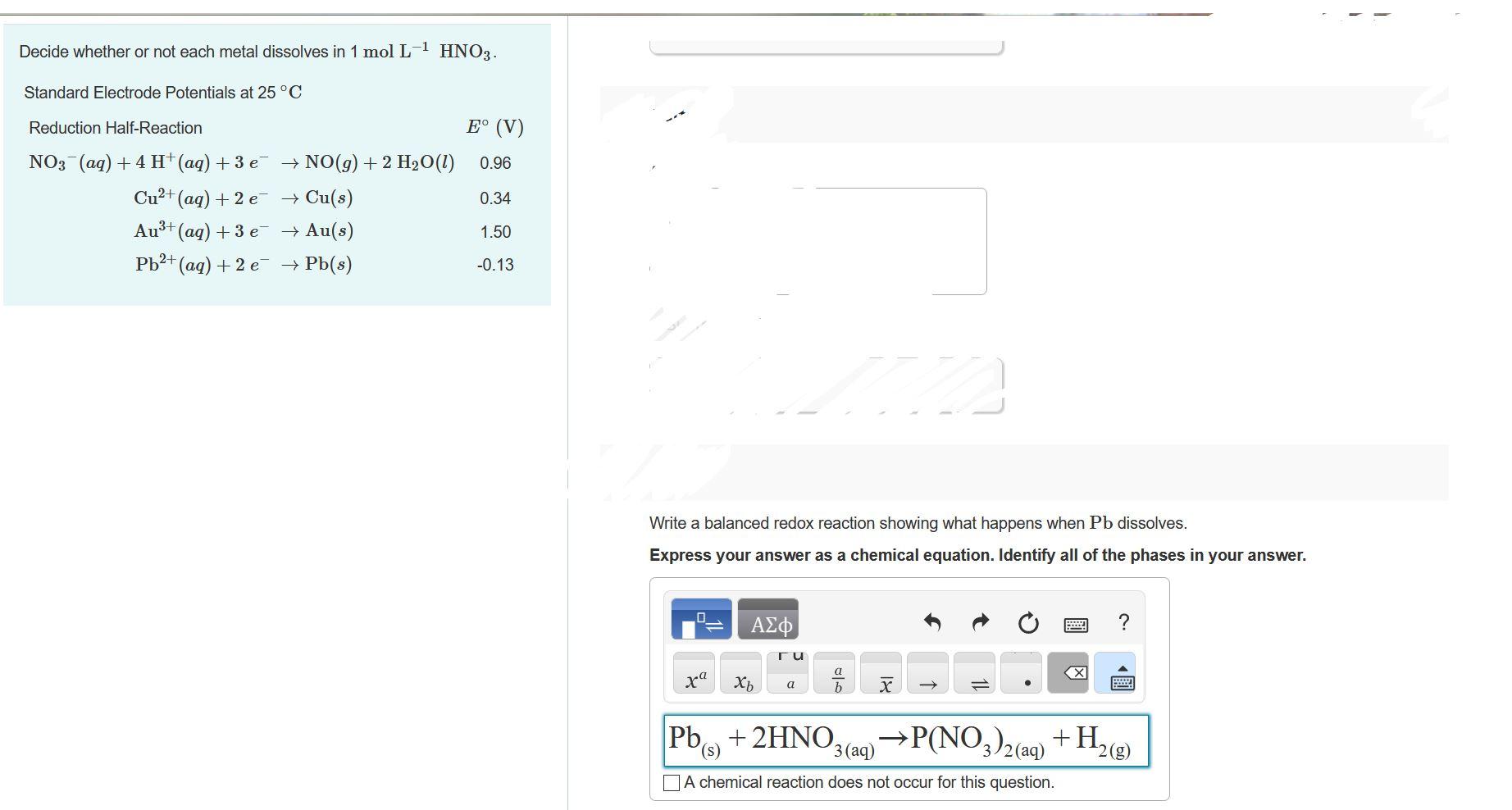Click inside the chemical equation answer field
The height and width of the screenshot is (810, 1512).
909,740
